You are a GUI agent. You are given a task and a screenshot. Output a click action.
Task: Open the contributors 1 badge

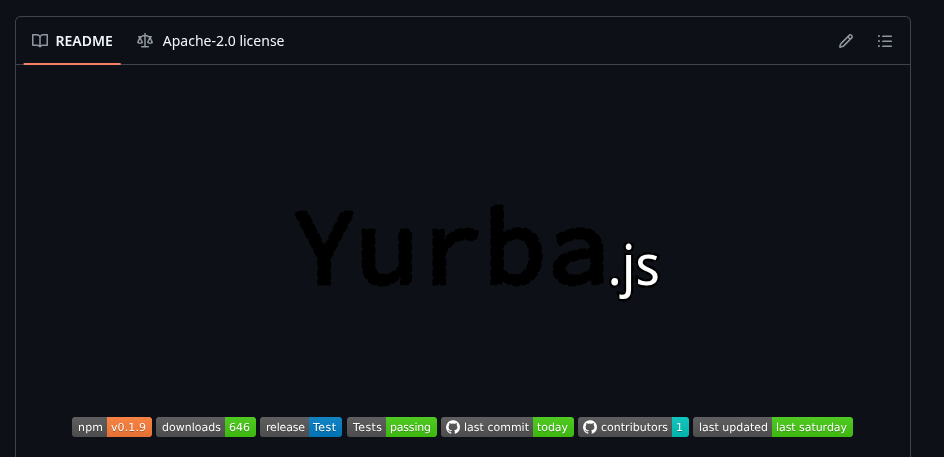633,427
